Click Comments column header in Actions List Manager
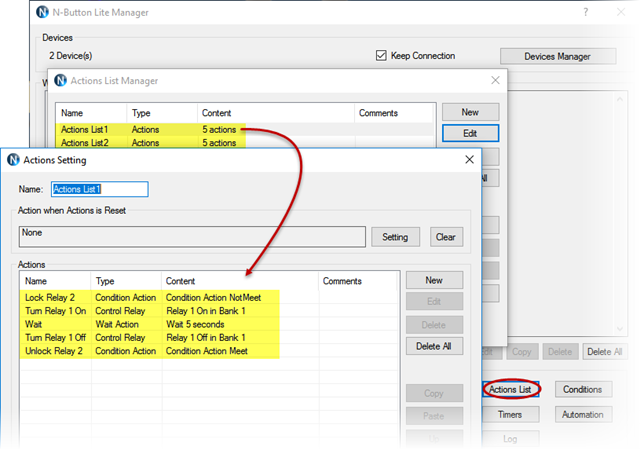 394,113
